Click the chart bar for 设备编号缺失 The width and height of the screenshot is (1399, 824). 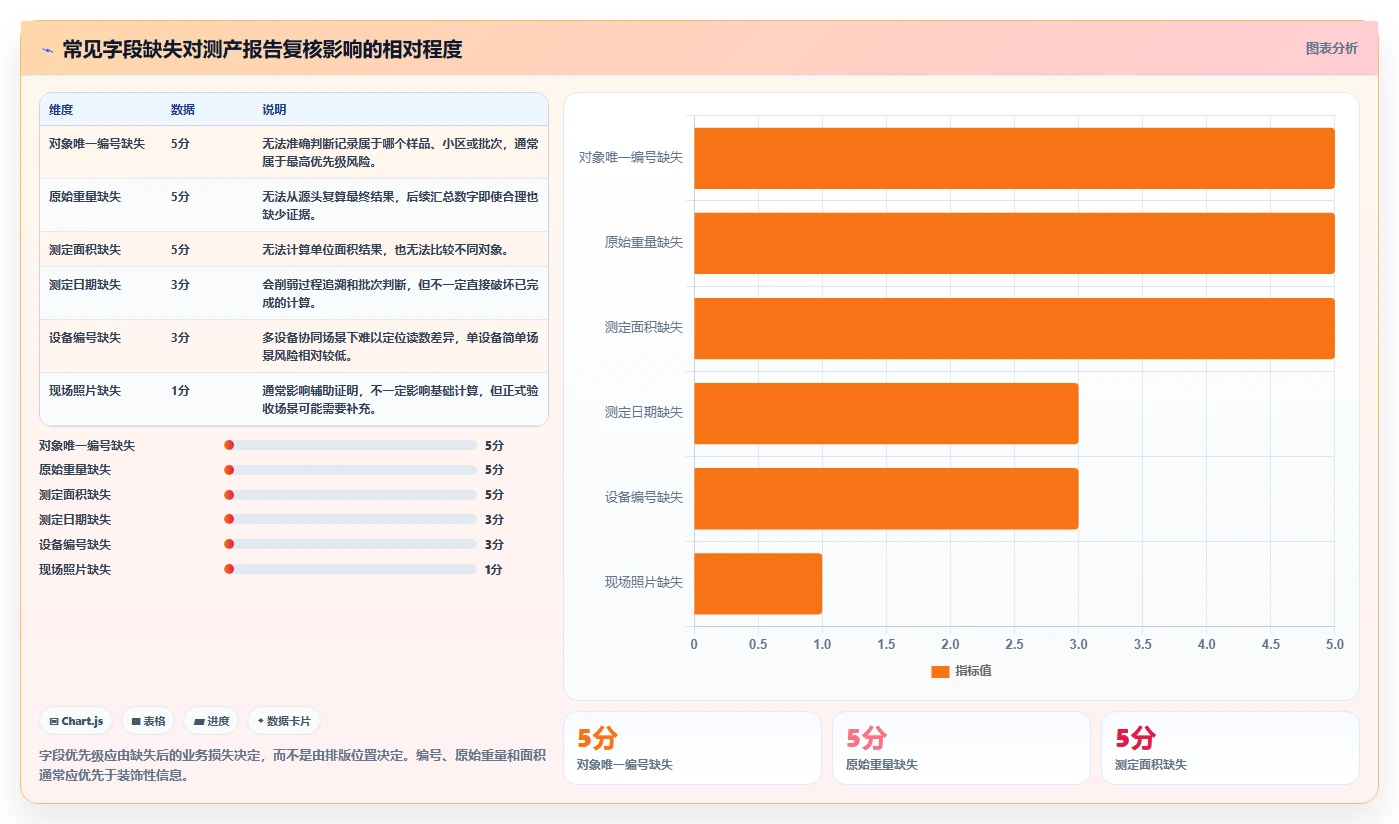coord(886,498)
